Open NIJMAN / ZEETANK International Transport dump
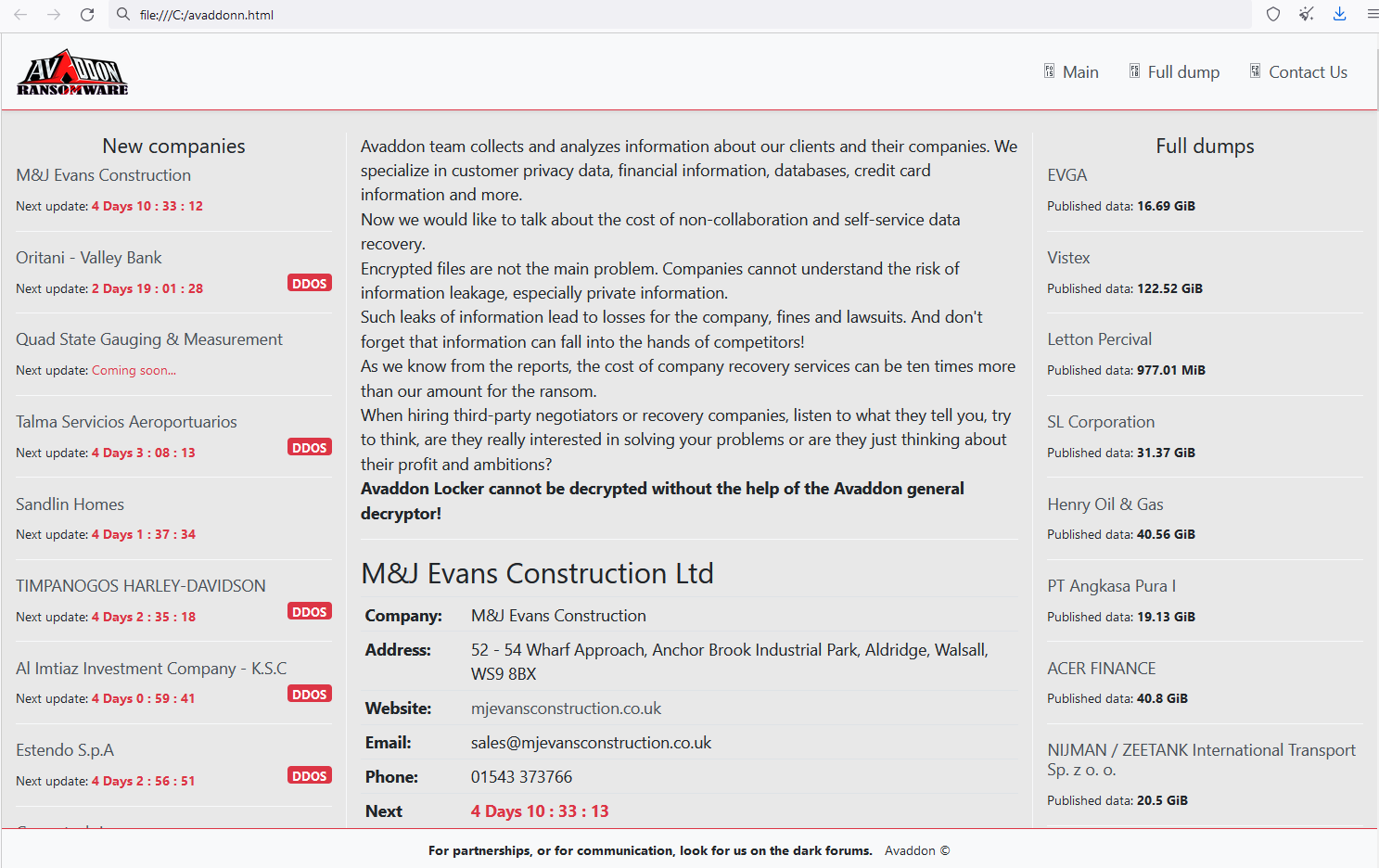Image resolution: width=1379 pixels, height=868 pixels. pos(1201,759)
